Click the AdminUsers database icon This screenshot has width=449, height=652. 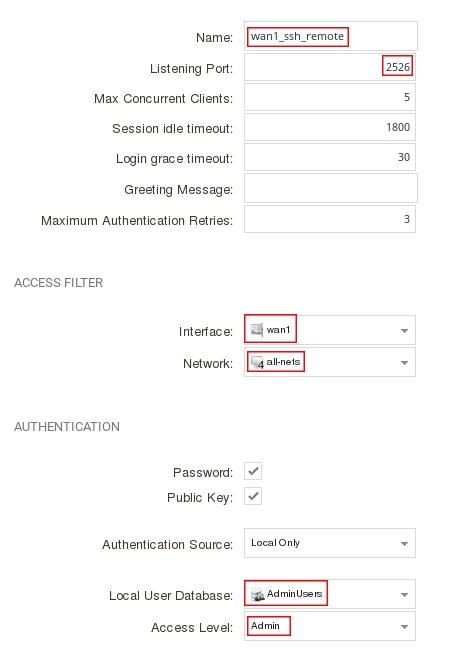258,594
